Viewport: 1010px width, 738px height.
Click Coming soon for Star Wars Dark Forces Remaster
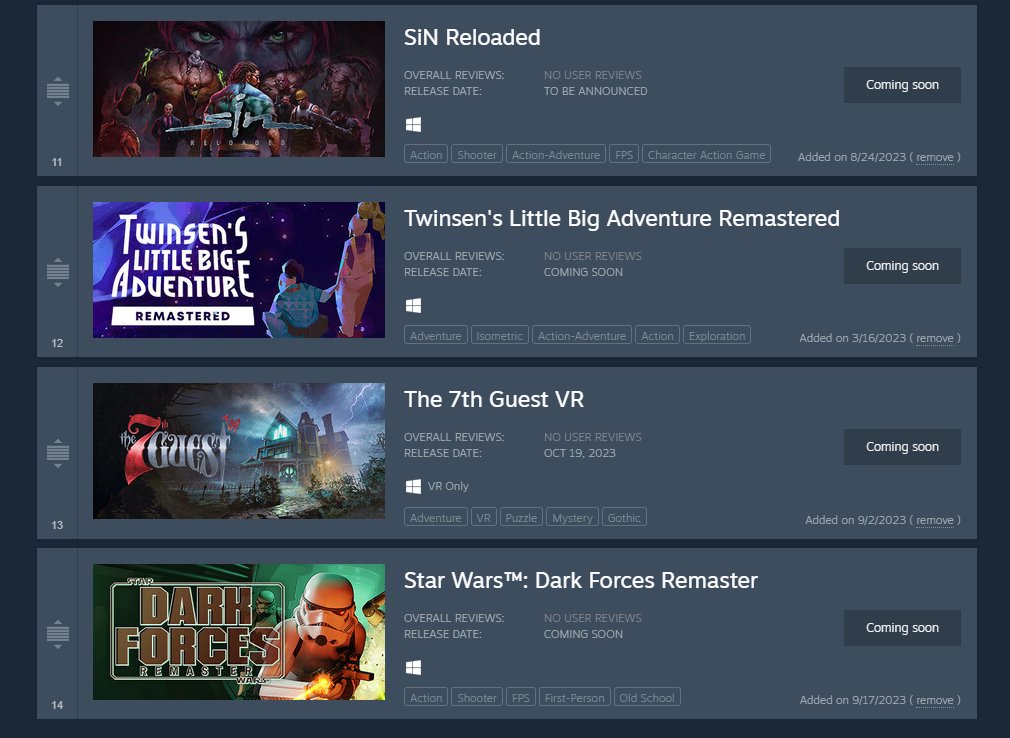click(x=902, y=628)
